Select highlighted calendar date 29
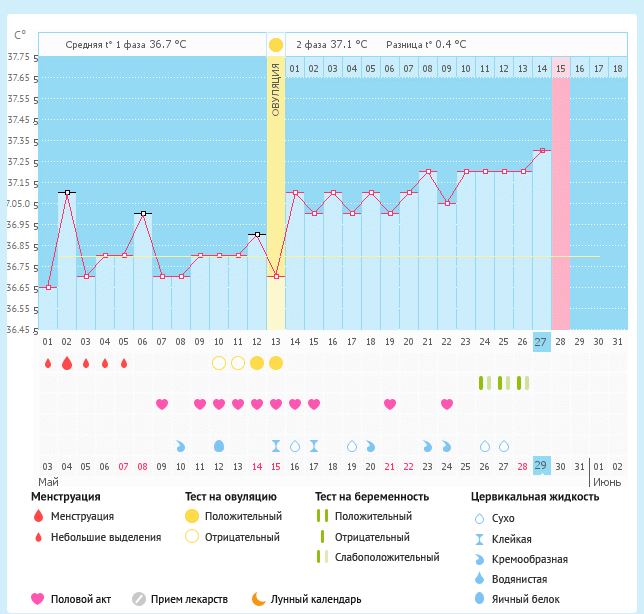Screen dimensions: 644x614 tap(542, 467)
